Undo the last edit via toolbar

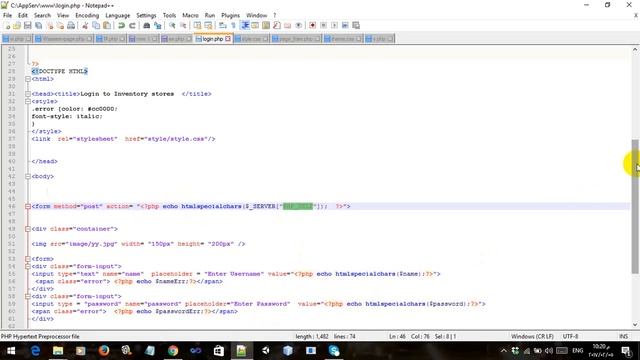[121, 25]
